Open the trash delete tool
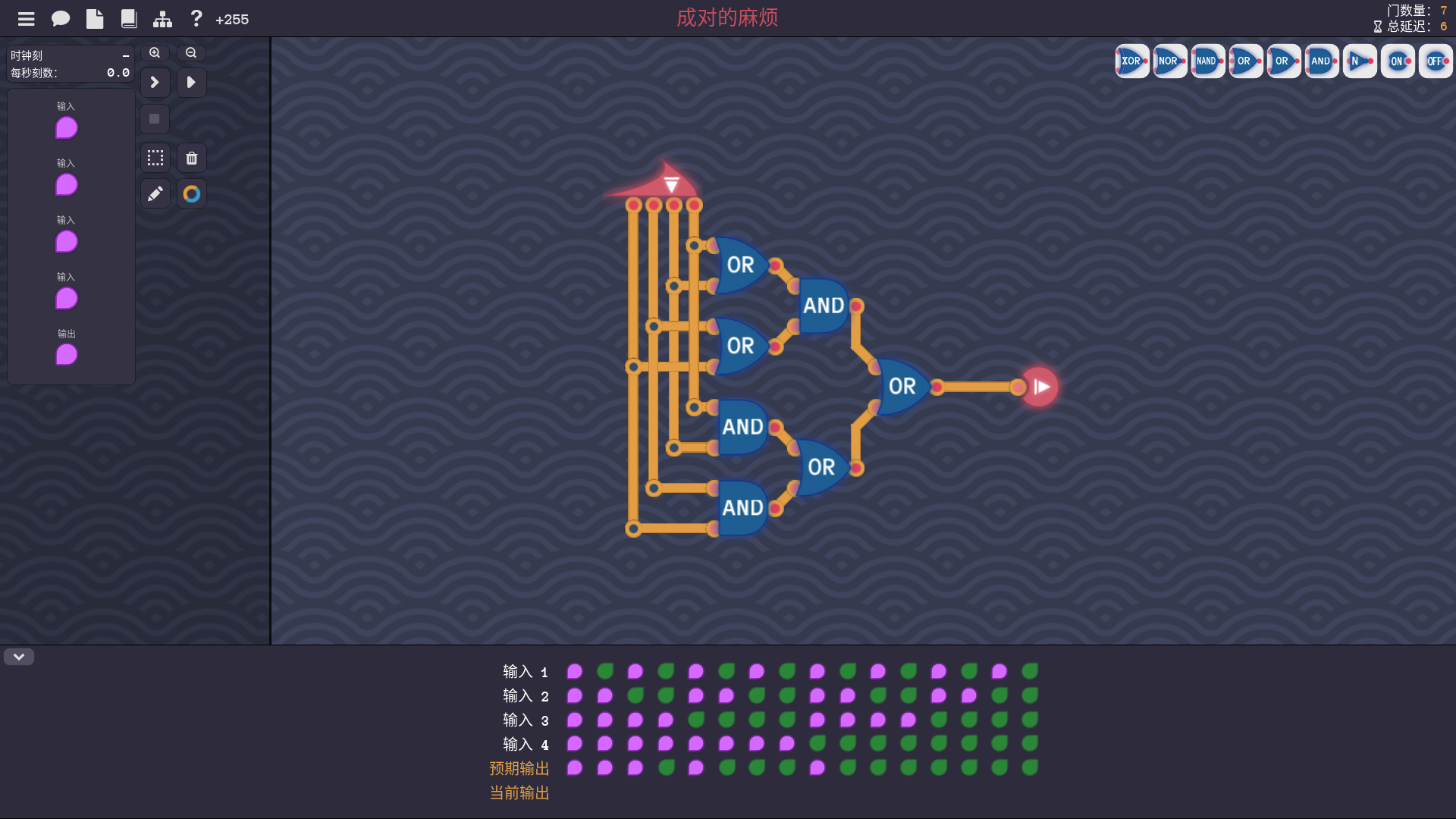 (x=192, y=158)
